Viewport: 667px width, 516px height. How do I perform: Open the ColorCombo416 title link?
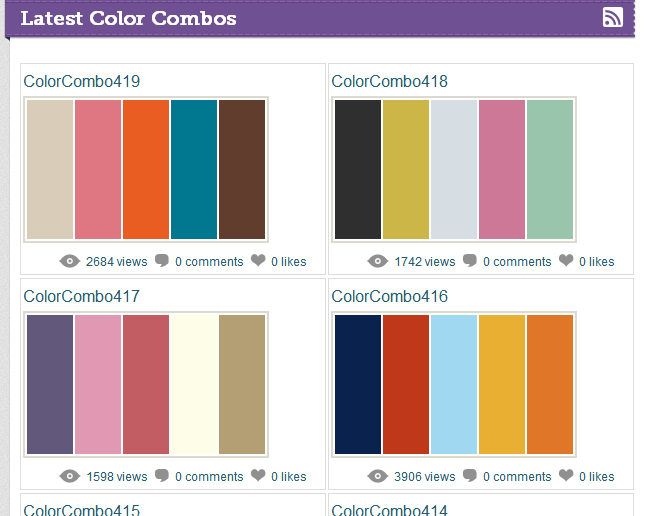coord(390,296)
